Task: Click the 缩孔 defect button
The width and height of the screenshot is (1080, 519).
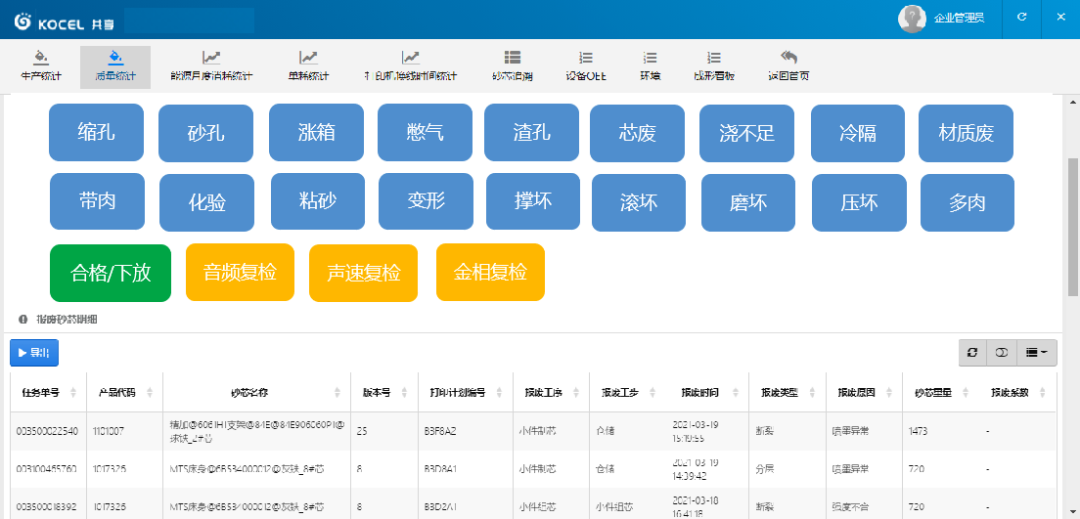Action: 96,132
